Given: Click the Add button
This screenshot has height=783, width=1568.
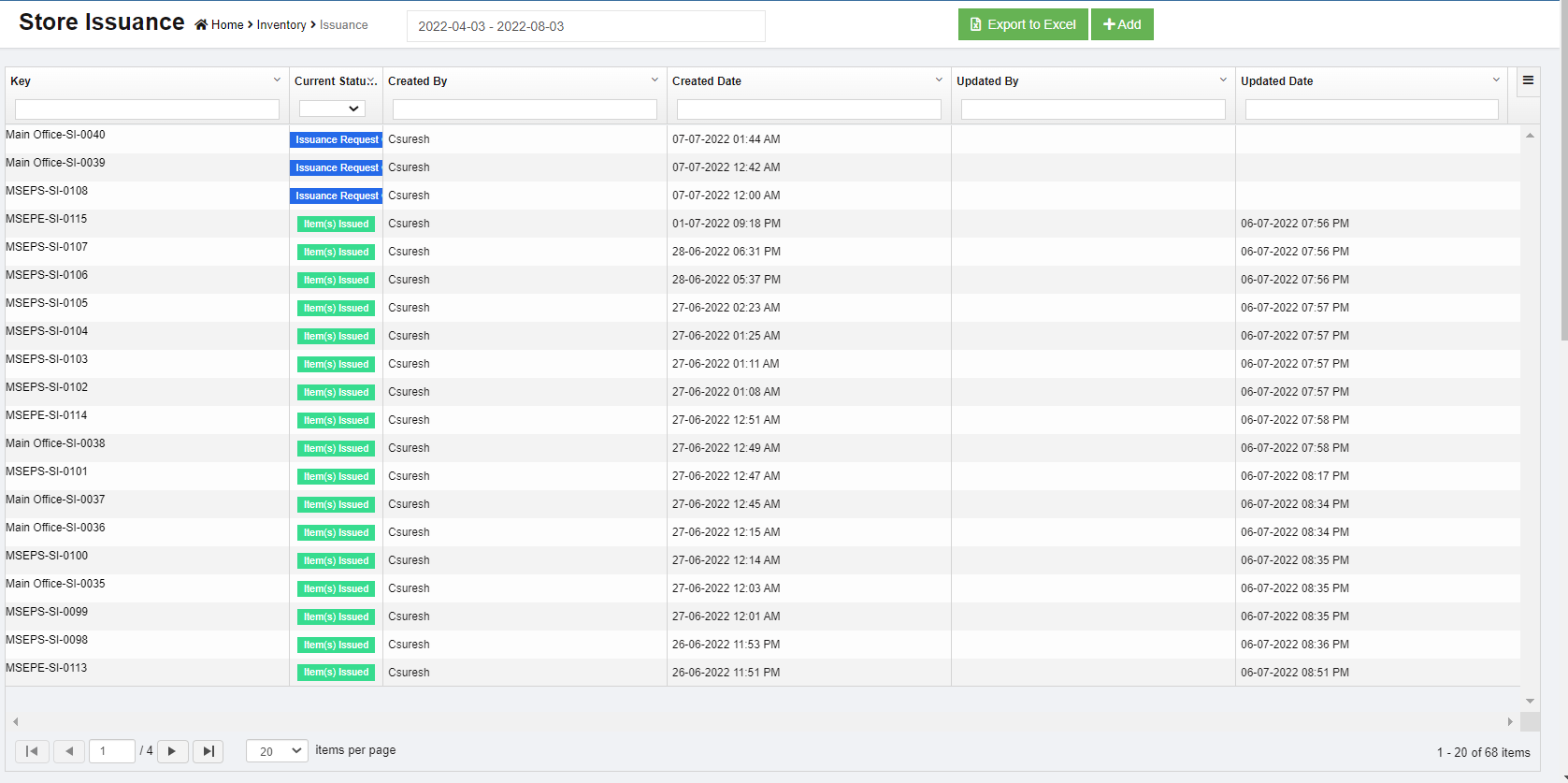Looking at the screenshot, I should [x=1122, y=24].
